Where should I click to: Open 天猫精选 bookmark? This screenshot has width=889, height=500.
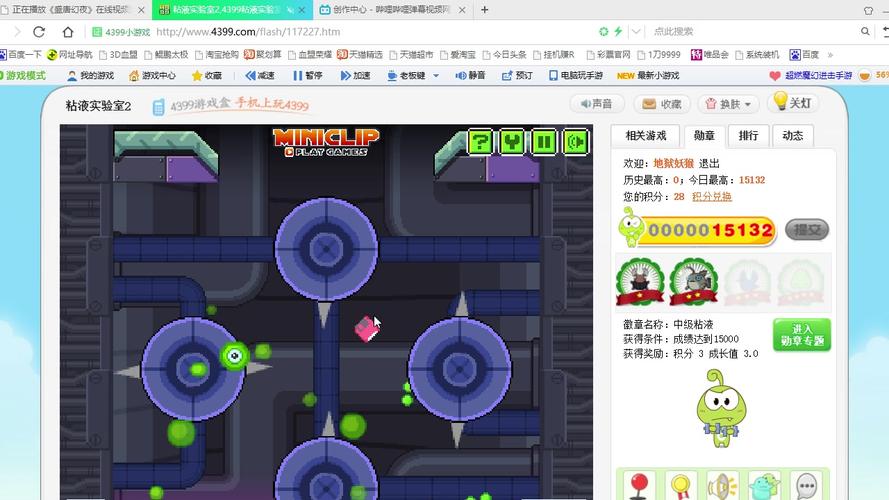[359, 54]
